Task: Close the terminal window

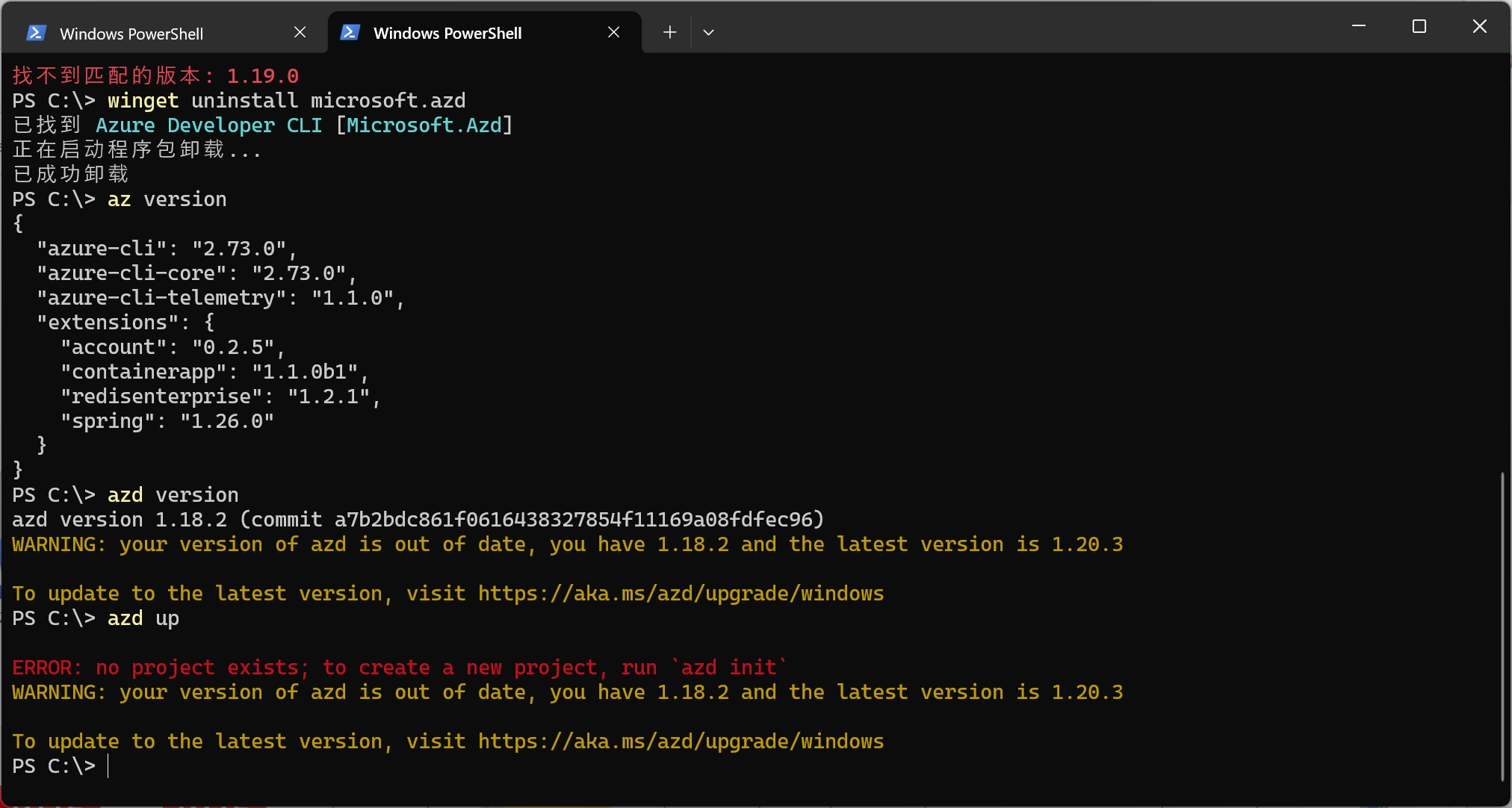Action: click(1479, 26)
